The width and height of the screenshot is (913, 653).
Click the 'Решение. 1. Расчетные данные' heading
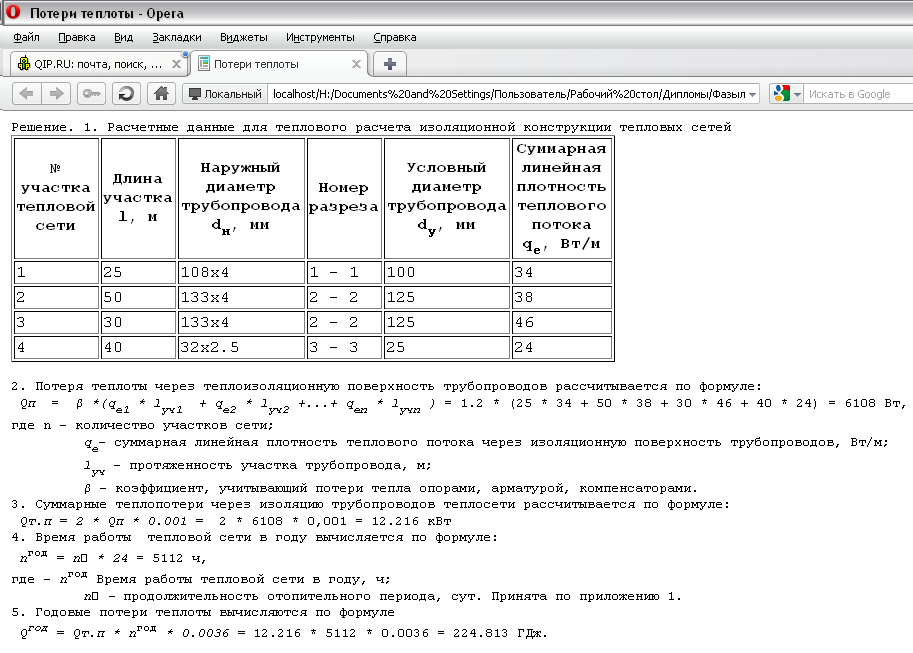(x=371, y=127)
